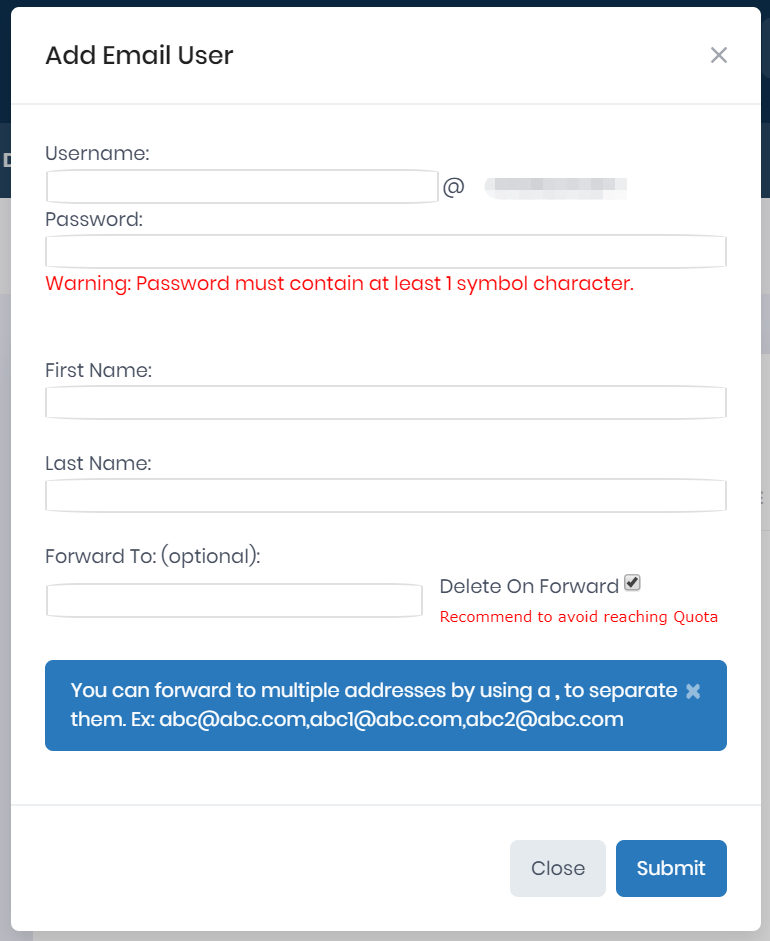Image resolution: width=770 pixels, height=941 pixels.
Task: Click the blurred email domain after @
Action: point(555,186)
